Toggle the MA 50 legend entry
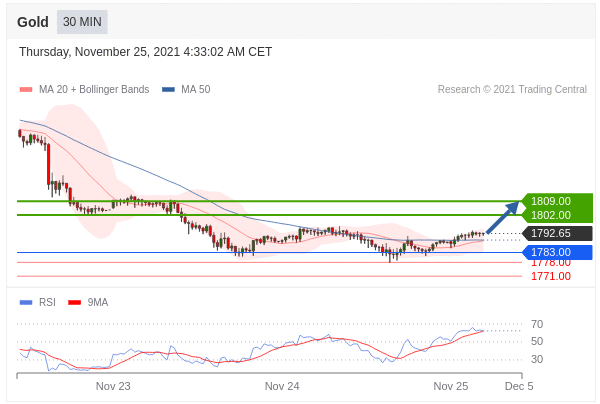This screenshot has width=600, height=404. (x=195, y=90)
